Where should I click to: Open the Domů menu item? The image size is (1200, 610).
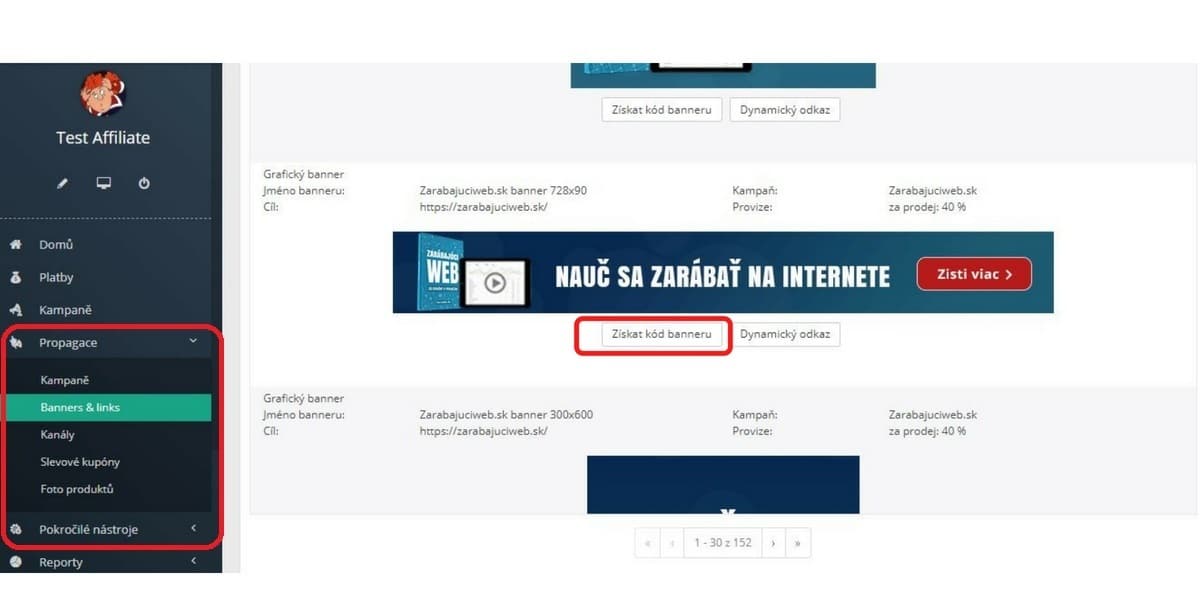pos(56,244)
